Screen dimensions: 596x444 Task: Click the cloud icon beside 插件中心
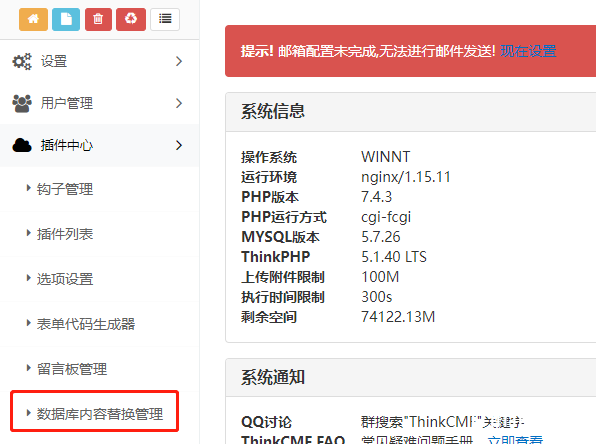22,145
